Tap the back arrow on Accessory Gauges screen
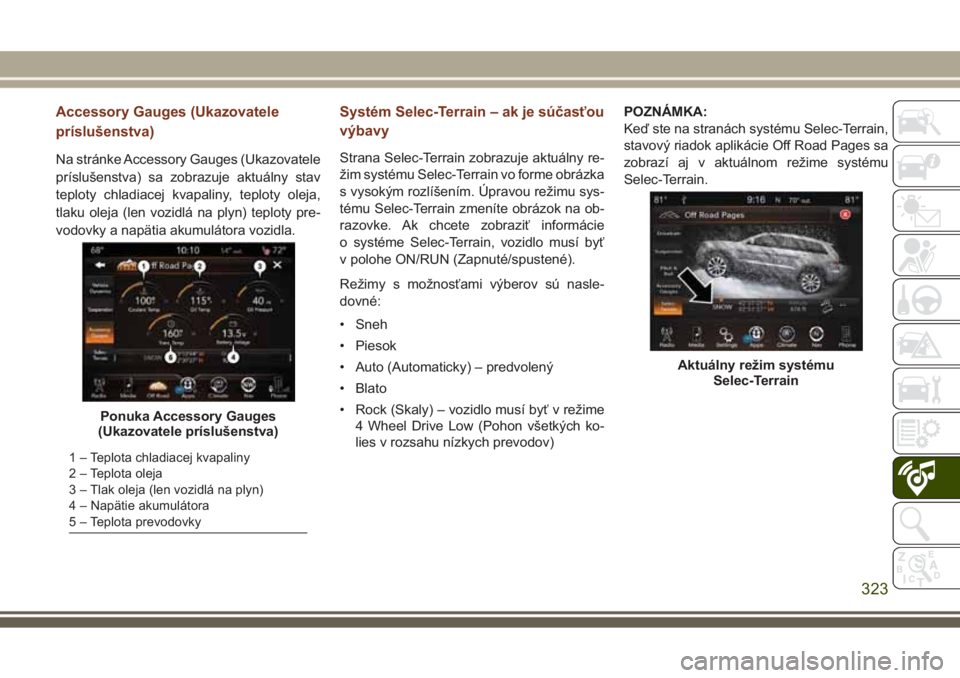Screen dimensions: 960x678 [x=100, y=265]
